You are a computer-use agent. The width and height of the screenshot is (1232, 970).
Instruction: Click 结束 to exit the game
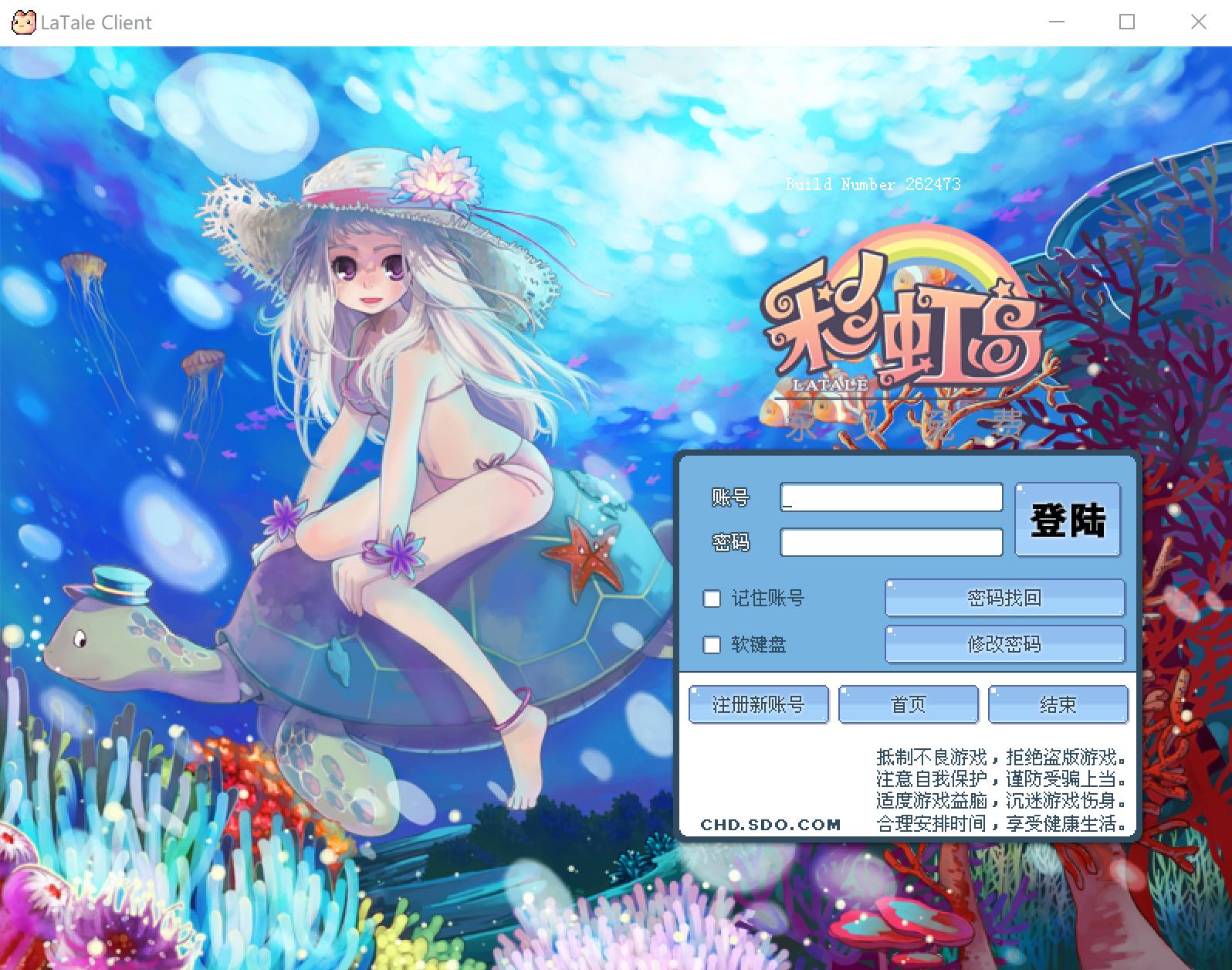coord(1058,704)
